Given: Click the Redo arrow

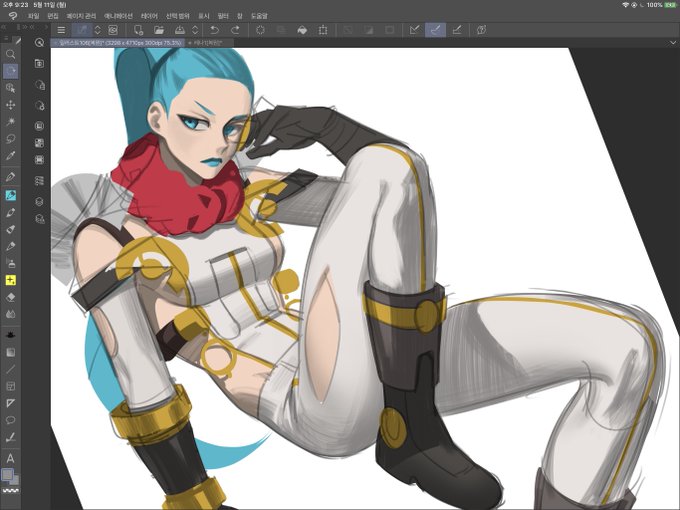Looking at the screenshot, I should click(235, 30).
